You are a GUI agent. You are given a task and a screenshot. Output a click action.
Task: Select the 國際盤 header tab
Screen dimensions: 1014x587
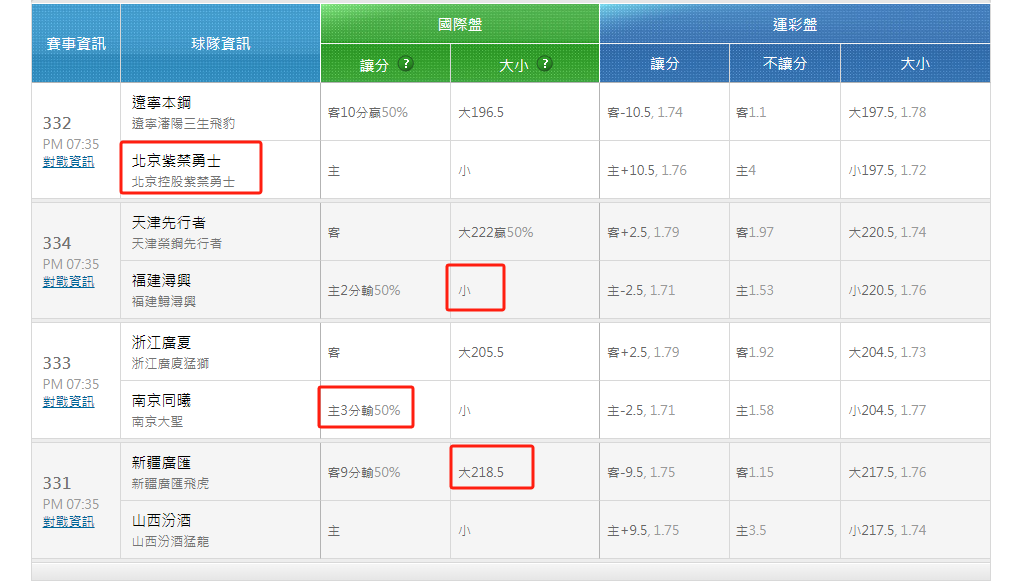point(460,24)
